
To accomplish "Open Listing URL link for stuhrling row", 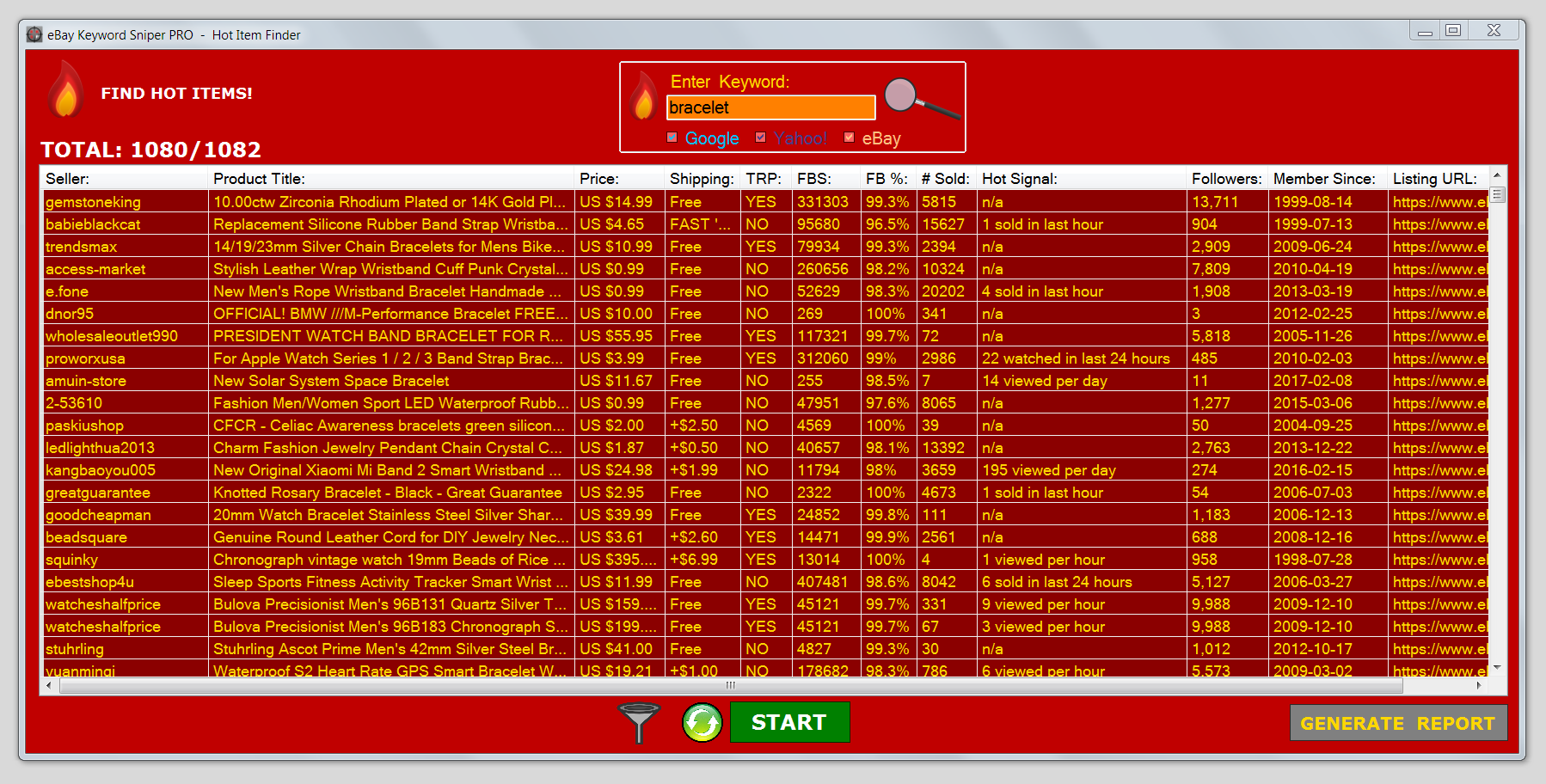I will [1440, 649].
